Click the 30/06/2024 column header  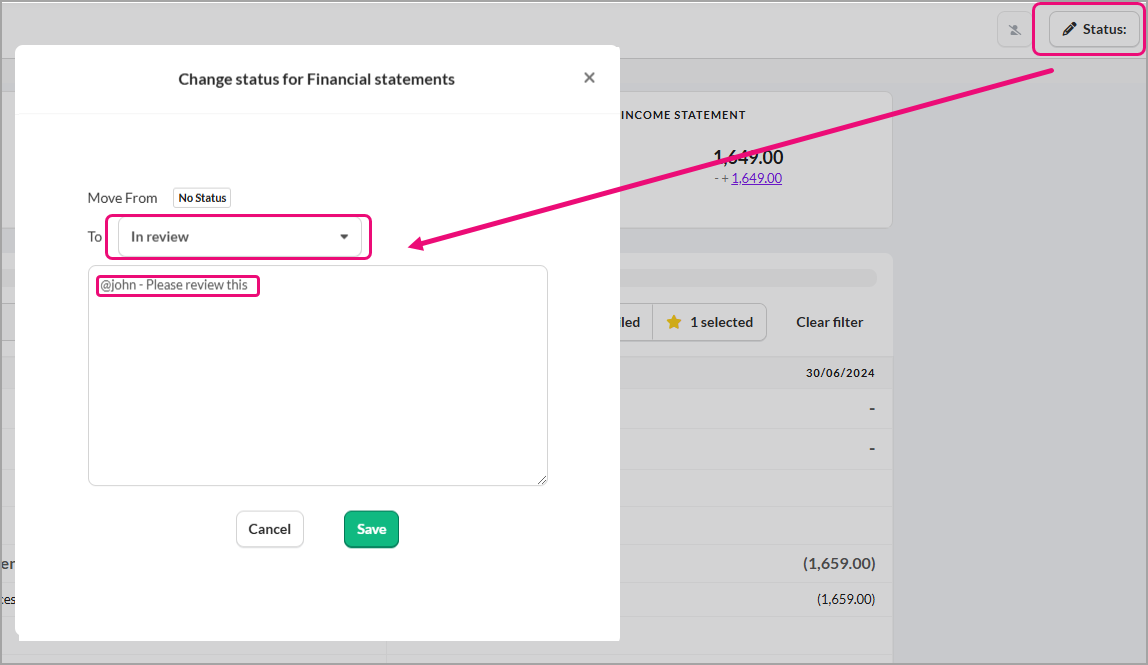point(840,373)
